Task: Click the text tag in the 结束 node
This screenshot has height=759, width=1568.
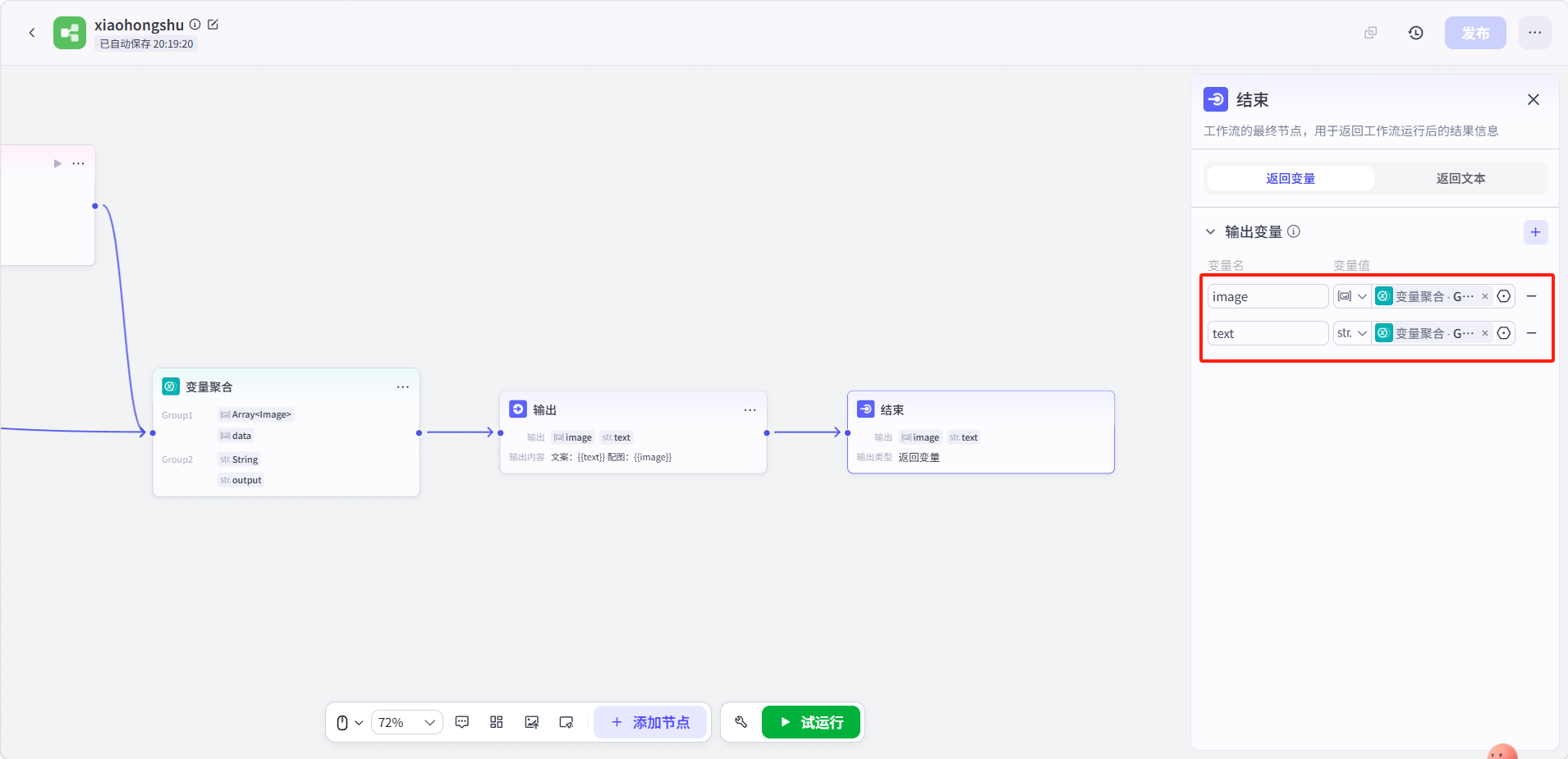Action: click(964, 437)
